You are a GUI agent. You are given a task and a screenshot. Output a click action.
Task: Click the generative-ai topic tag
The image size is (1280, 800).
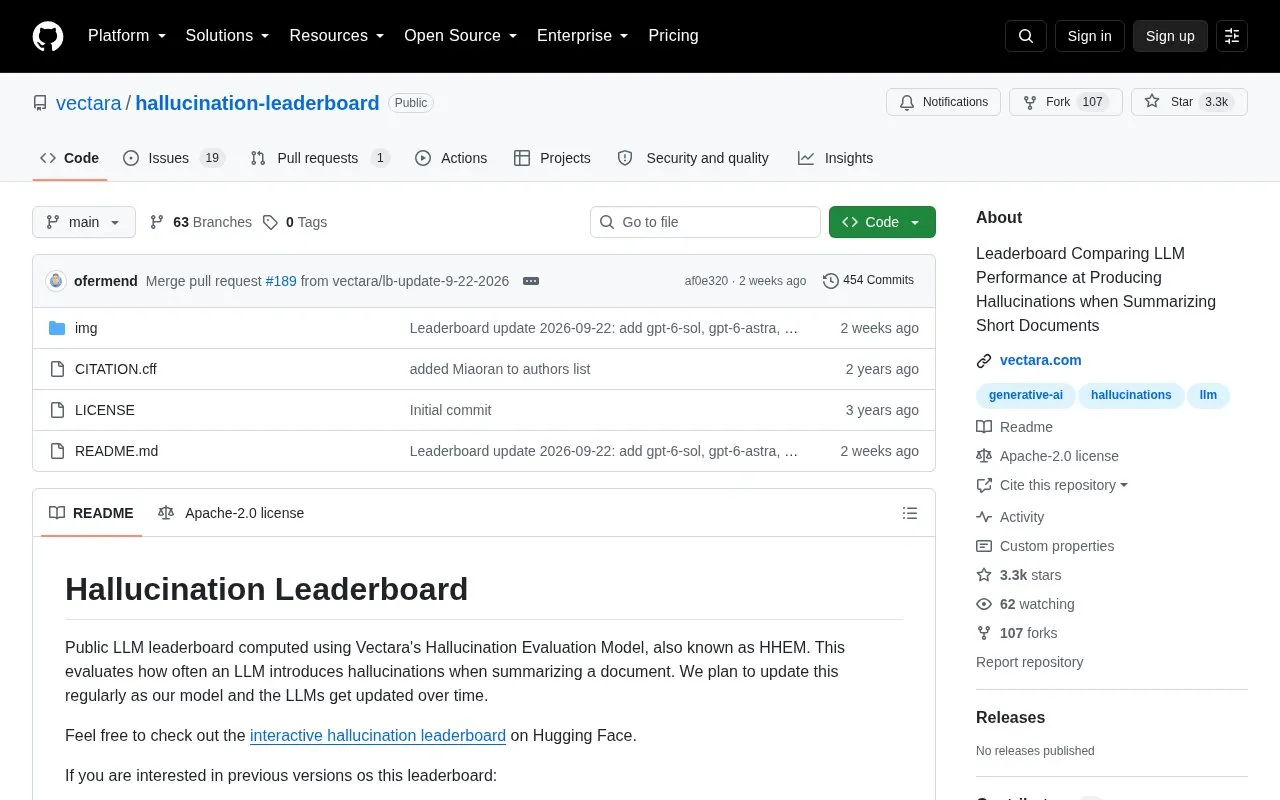[x=1026, y=395]
